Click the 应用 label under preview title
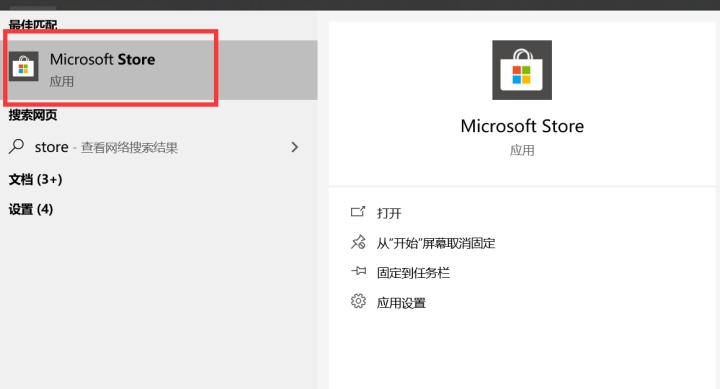 tap(522, 150)
